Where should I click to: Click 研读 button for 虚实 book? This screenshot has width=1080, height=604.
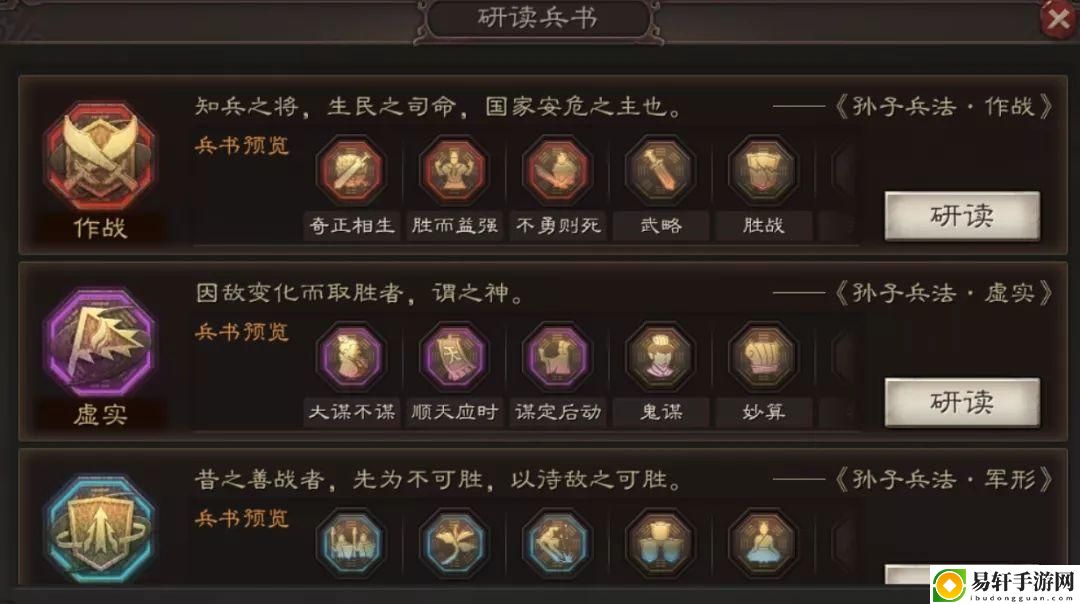[962, 402]
